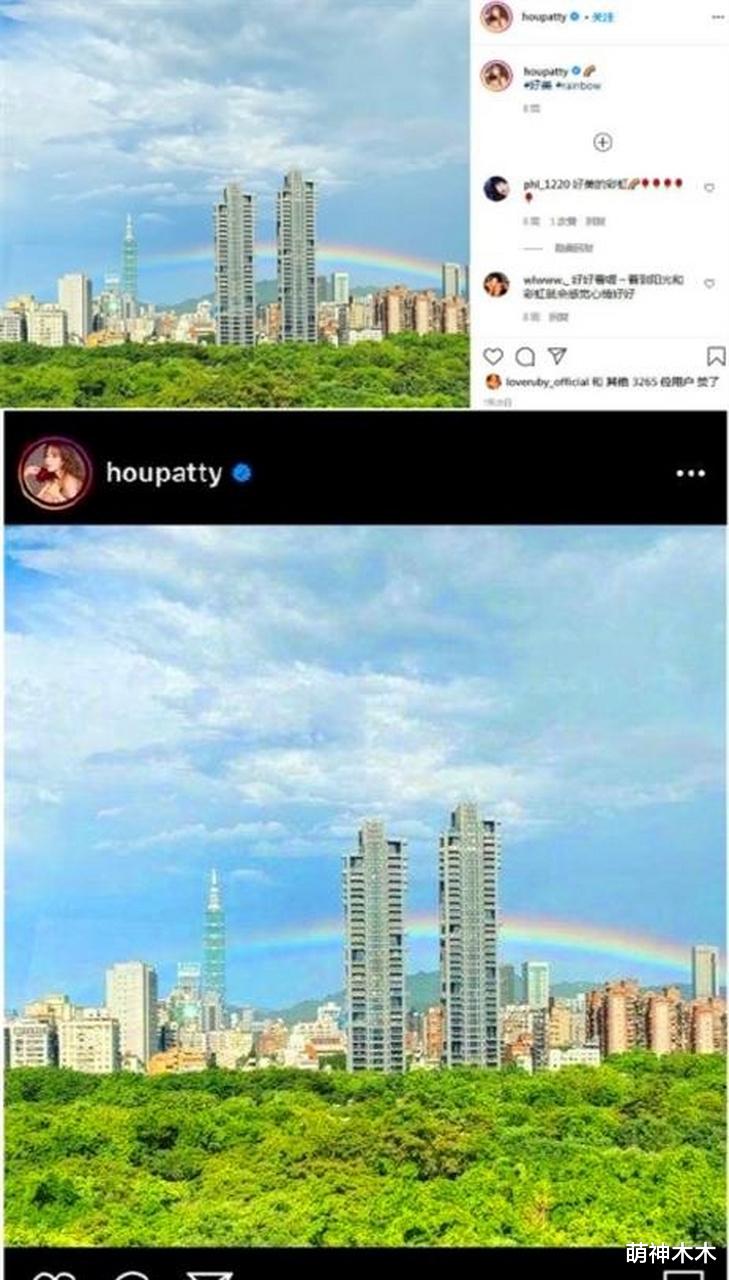This screenshot has height=1280, width=729.
Task: Click houpatty's avatar beside the caption
Action: 497,76
